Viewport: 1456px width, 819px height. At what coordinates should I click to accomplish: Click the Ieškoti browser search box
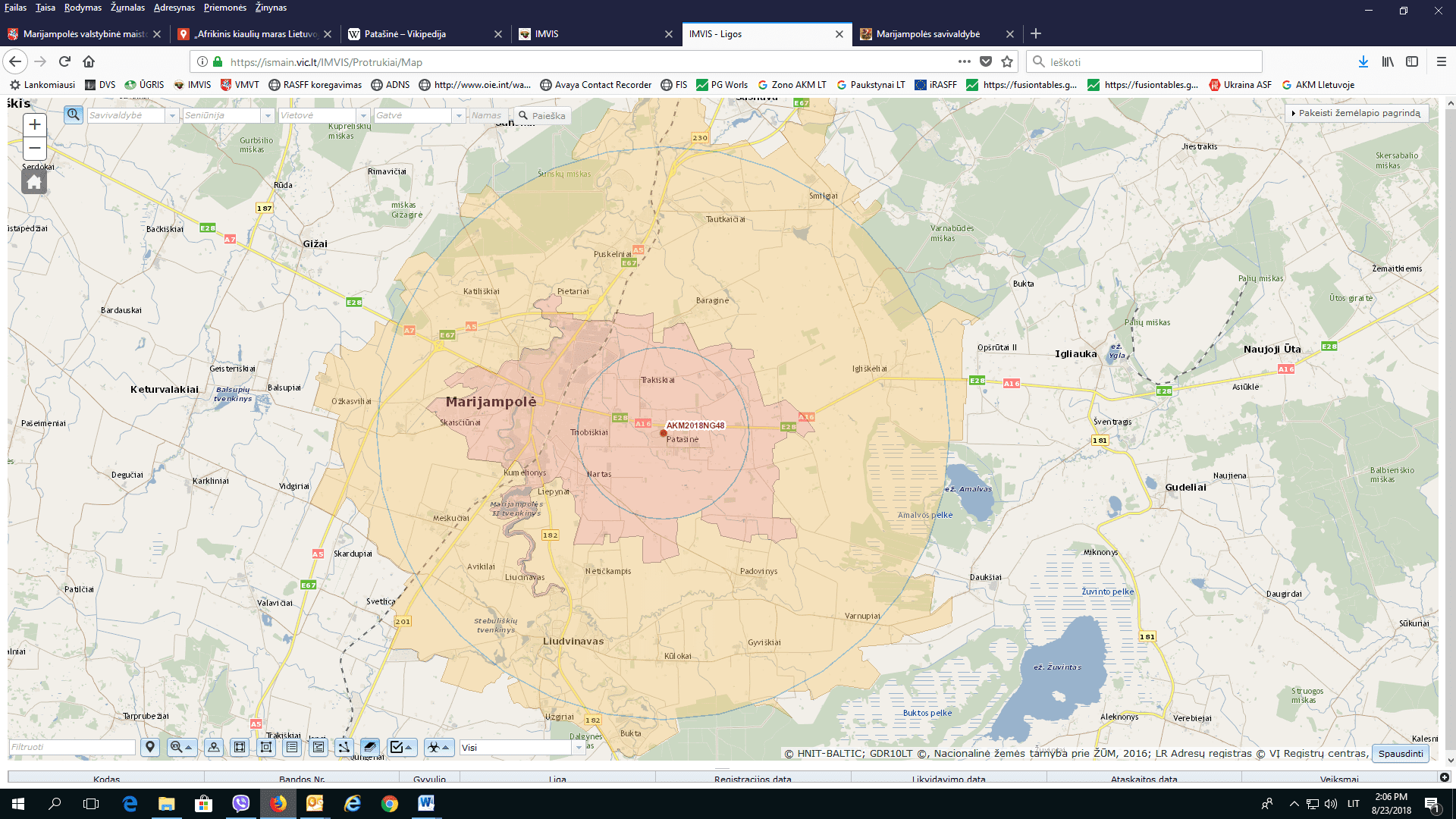[x=1144, y=61]
